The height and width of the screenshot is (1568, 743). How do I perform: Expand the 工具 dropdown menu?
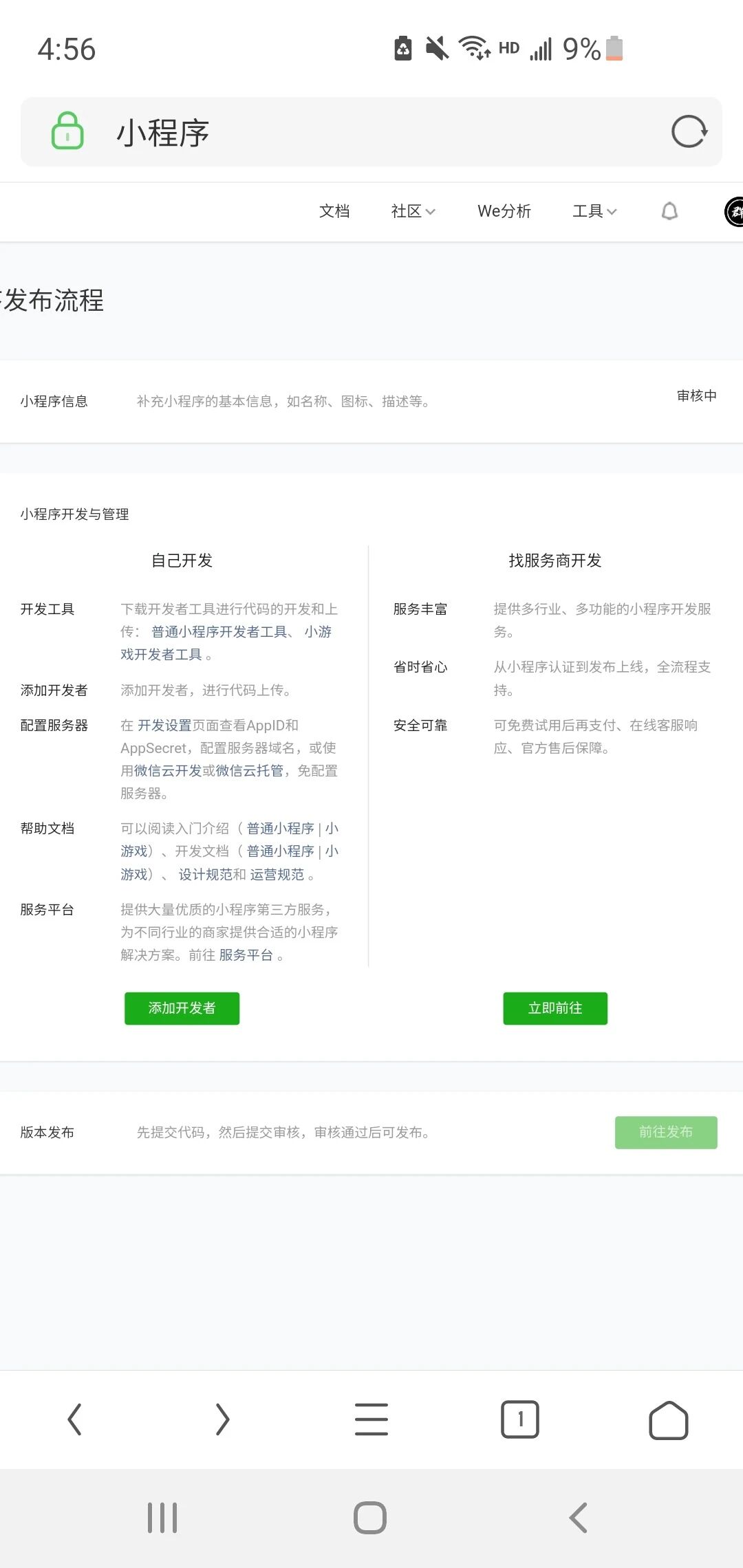click(x=594, y=211)
